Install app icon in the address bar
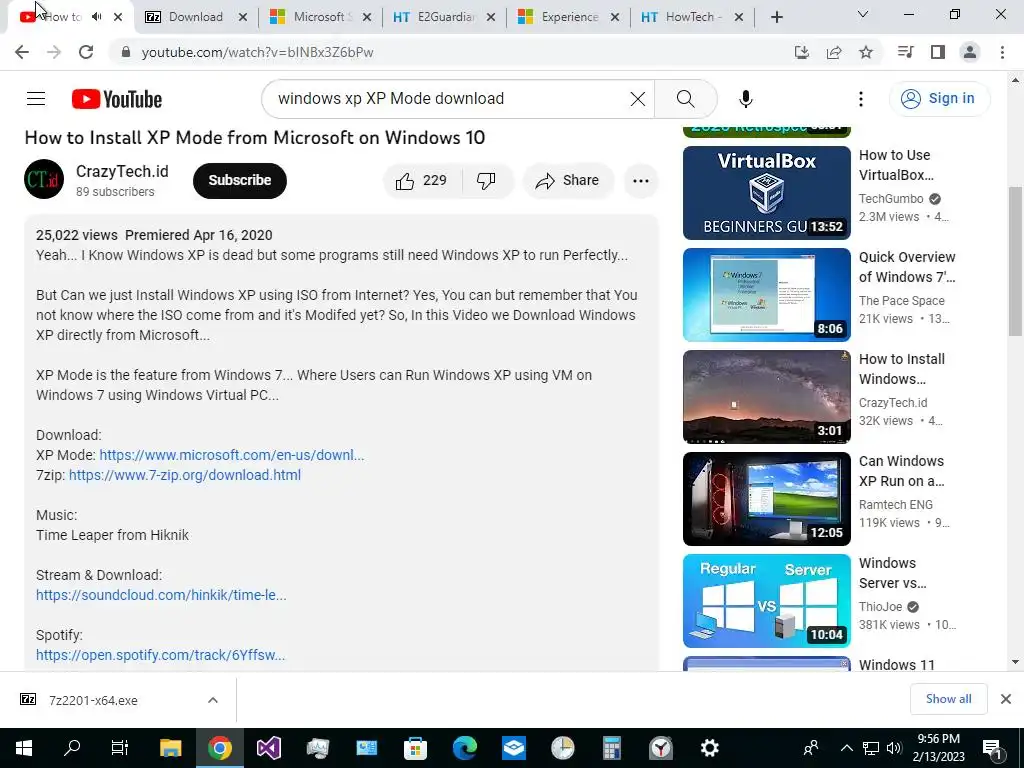1024x768 pixels. tap(802, 52)
